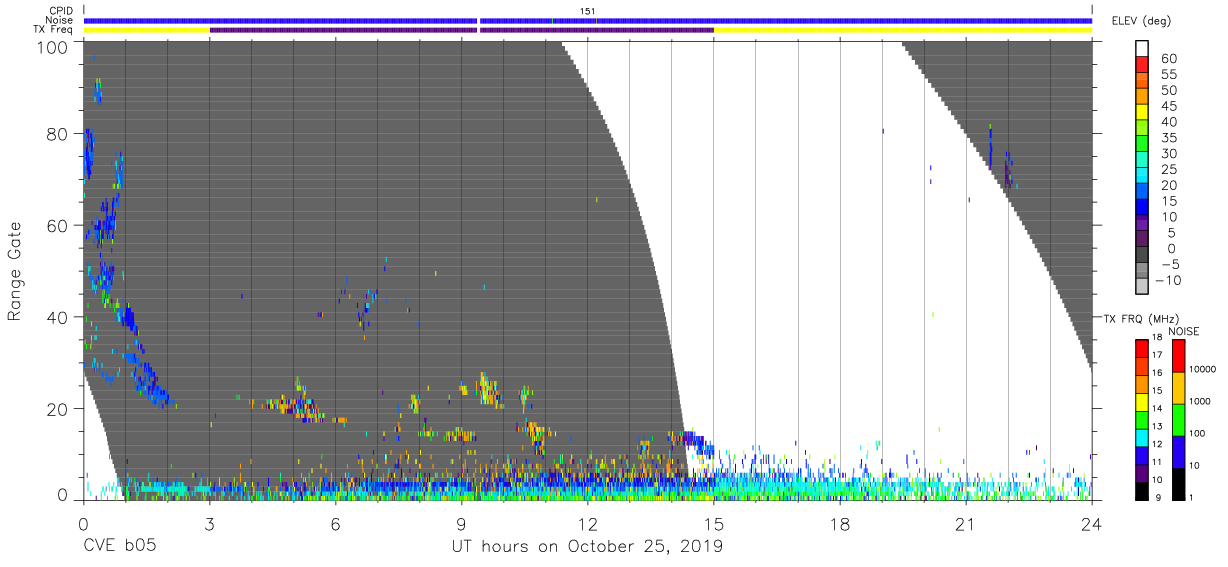Image resolution: width=1228 pixels, height=567 pixels.
Task: Click the "60" tick on Range Gate axis
Action: click(x=58, y=226)
